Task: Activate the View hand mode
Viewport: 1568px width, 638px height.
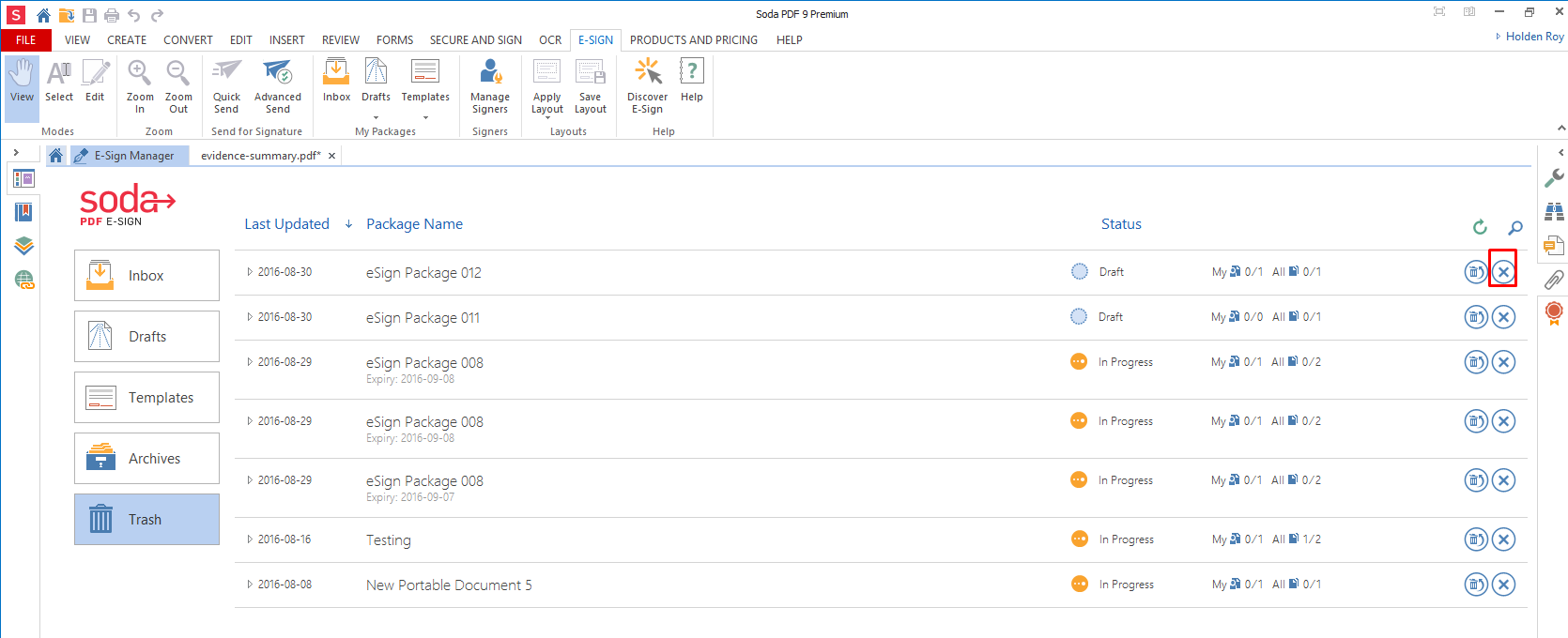Action: [x=22, y=88]
